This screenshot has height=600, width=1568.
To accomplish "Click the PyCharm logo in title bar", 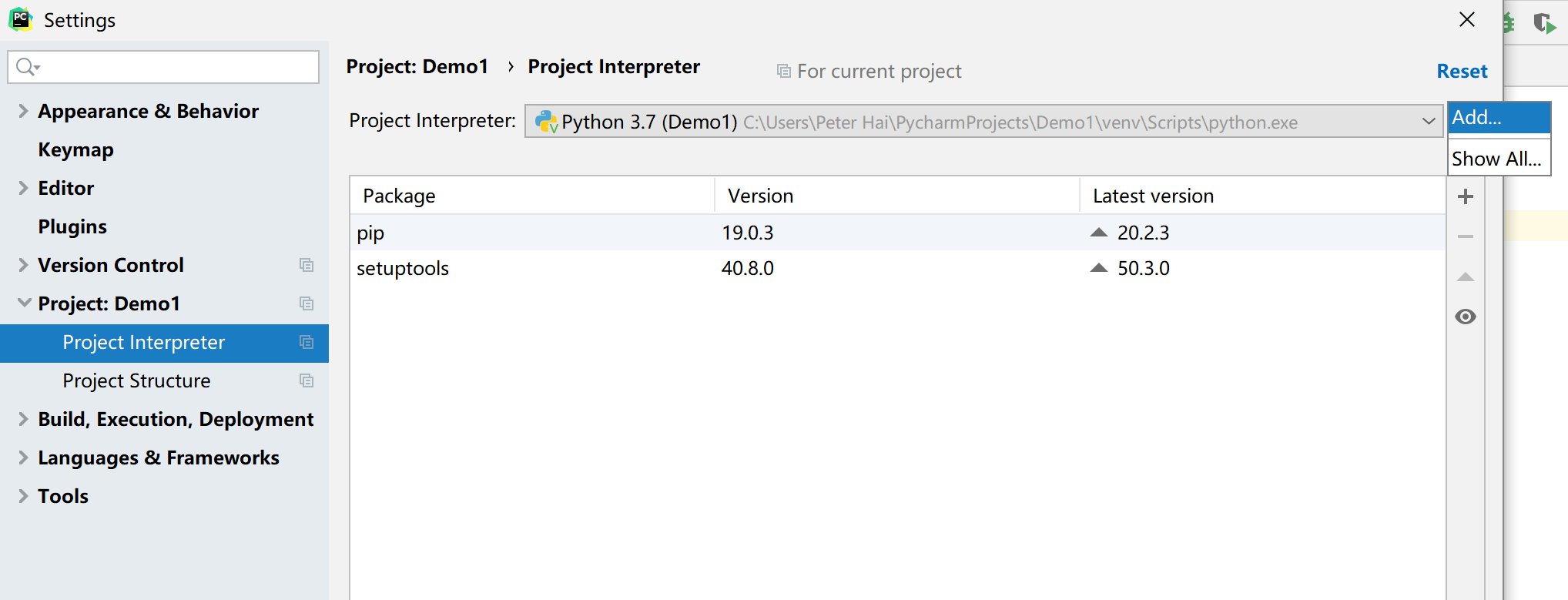I will click(x=21, y=19).
